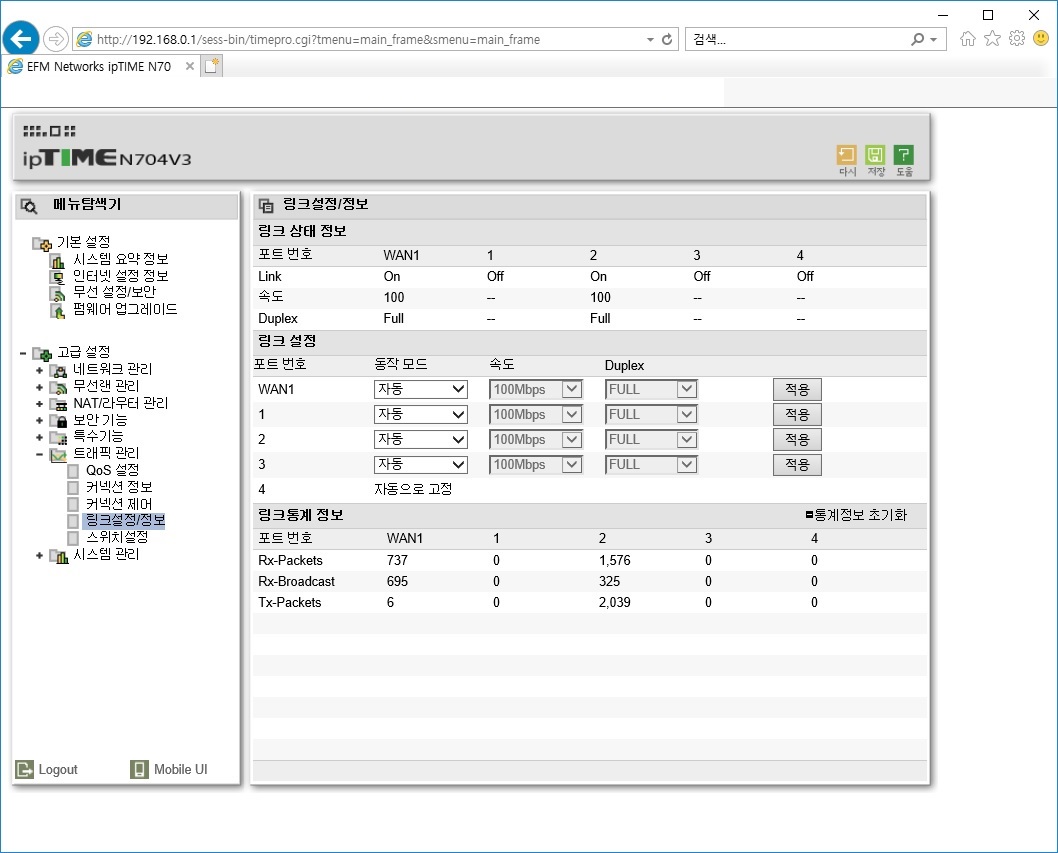Image resolution: width=1058 pixels, height=853 pixels.
Task: Open 커넥션 정보 menu item
Action: (119, 487)
